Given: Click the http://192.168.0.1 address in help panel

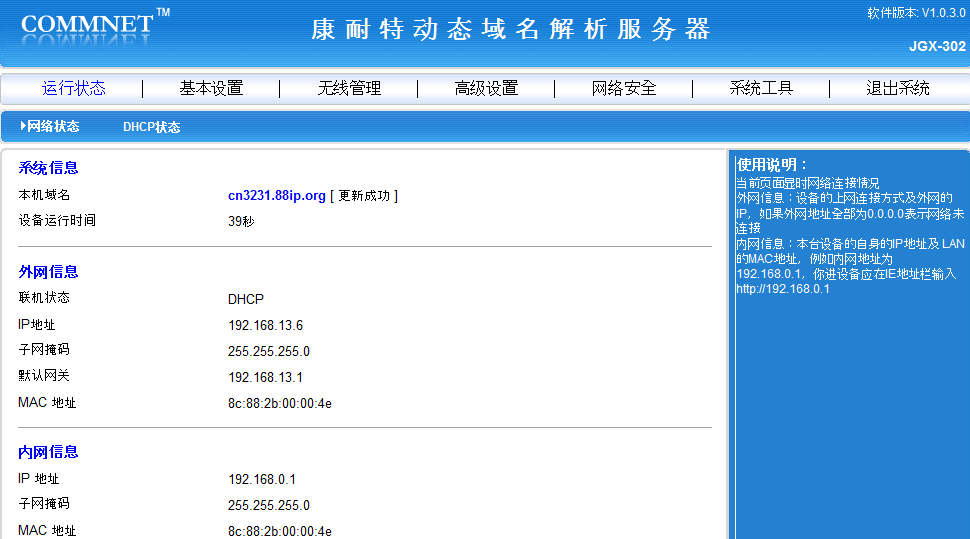Looking at the screenshot, I should pyautogui.click(x=783, y=289).
